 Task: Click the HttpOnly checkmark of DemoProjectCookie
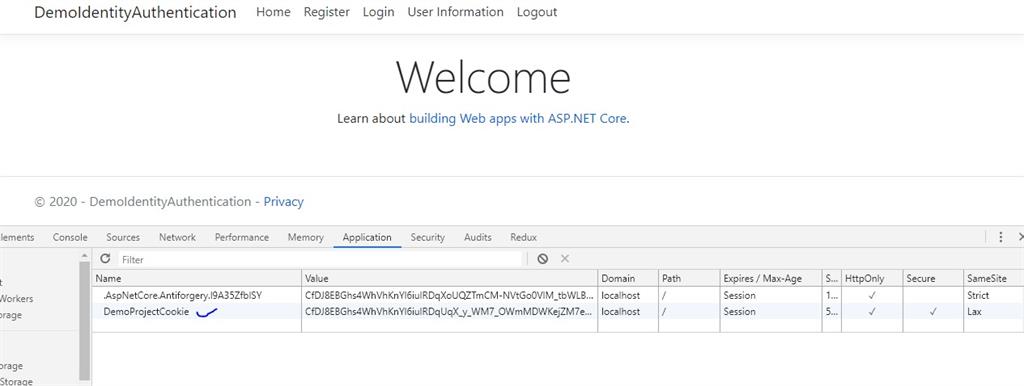[x=872, y=312]
